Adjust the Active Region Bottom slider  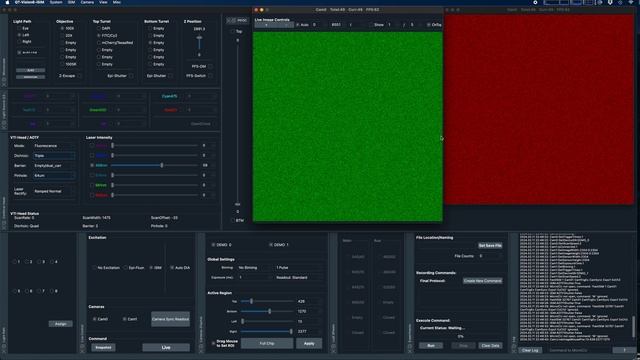tap(267, 311)
